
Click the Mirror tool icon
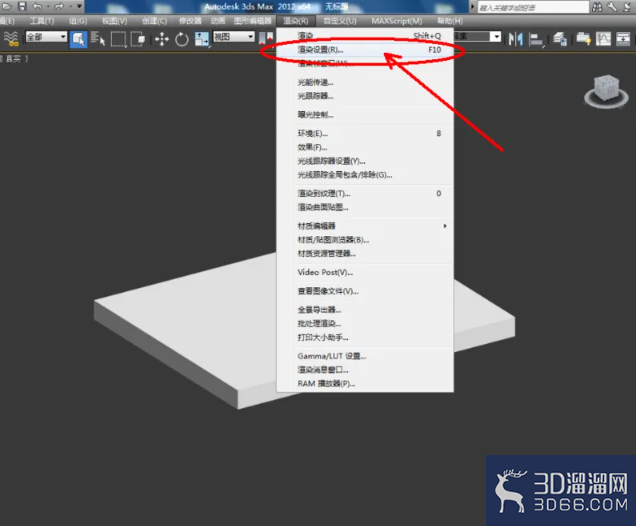pos(516,39)
